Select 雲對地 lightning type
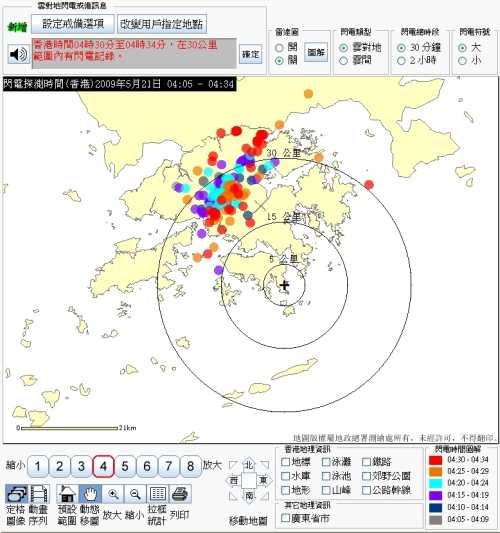This screenshot has width=500, height=533. point(344,48)
